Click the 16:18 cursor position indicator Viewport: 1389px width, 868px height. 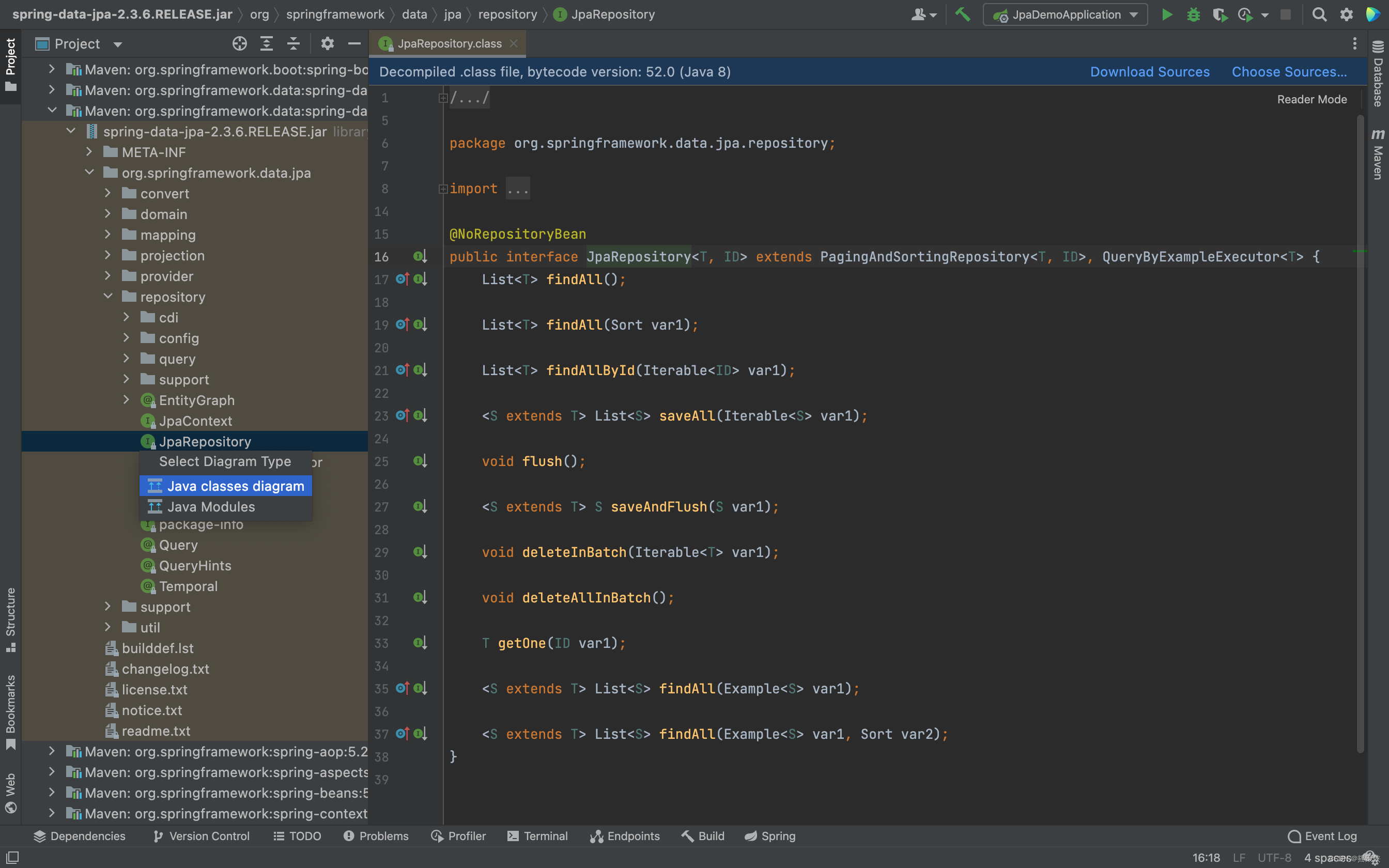1206,858
